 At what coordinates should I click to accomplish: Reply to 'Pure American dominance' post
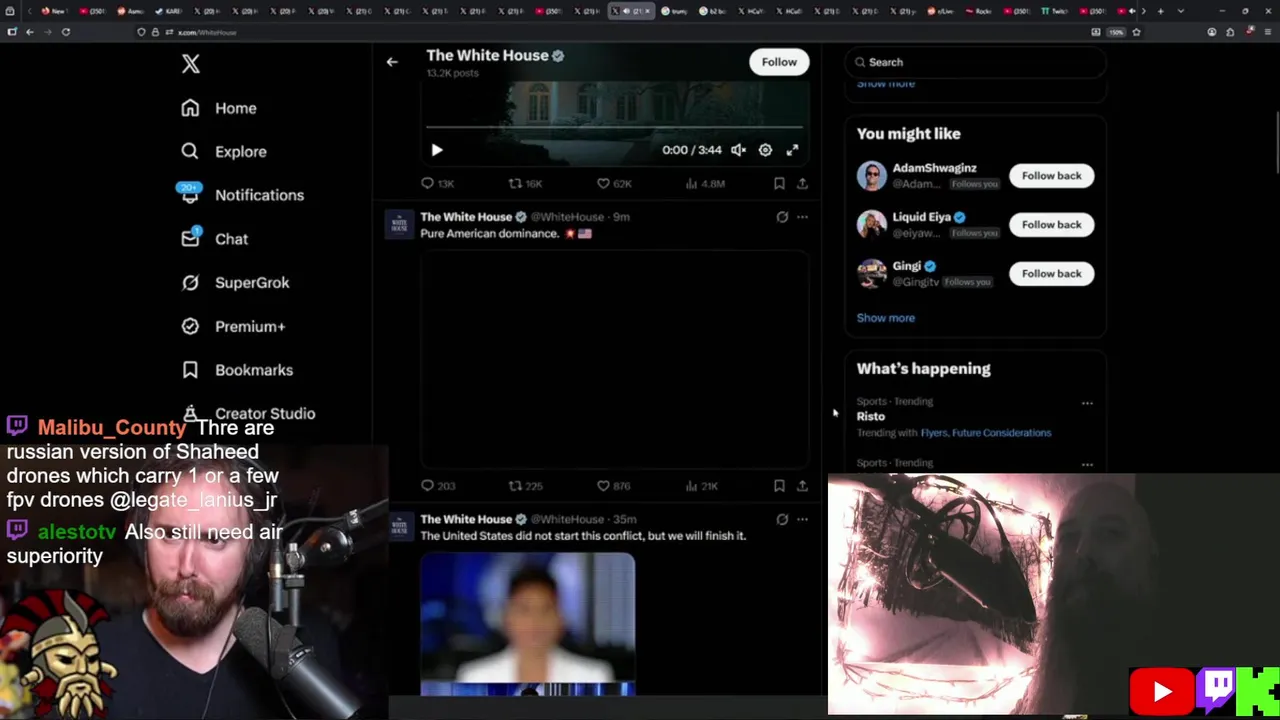438,486
